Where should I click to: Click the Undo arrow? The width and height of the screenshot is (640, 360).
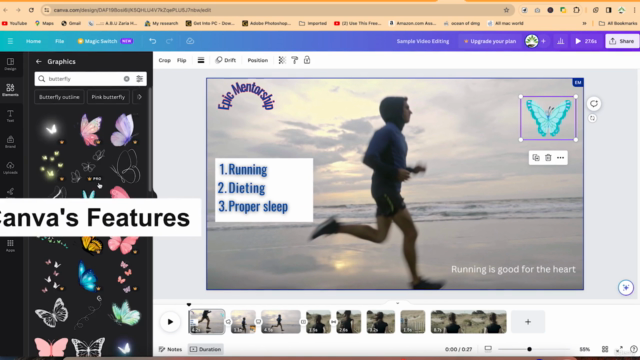[152, 41]
